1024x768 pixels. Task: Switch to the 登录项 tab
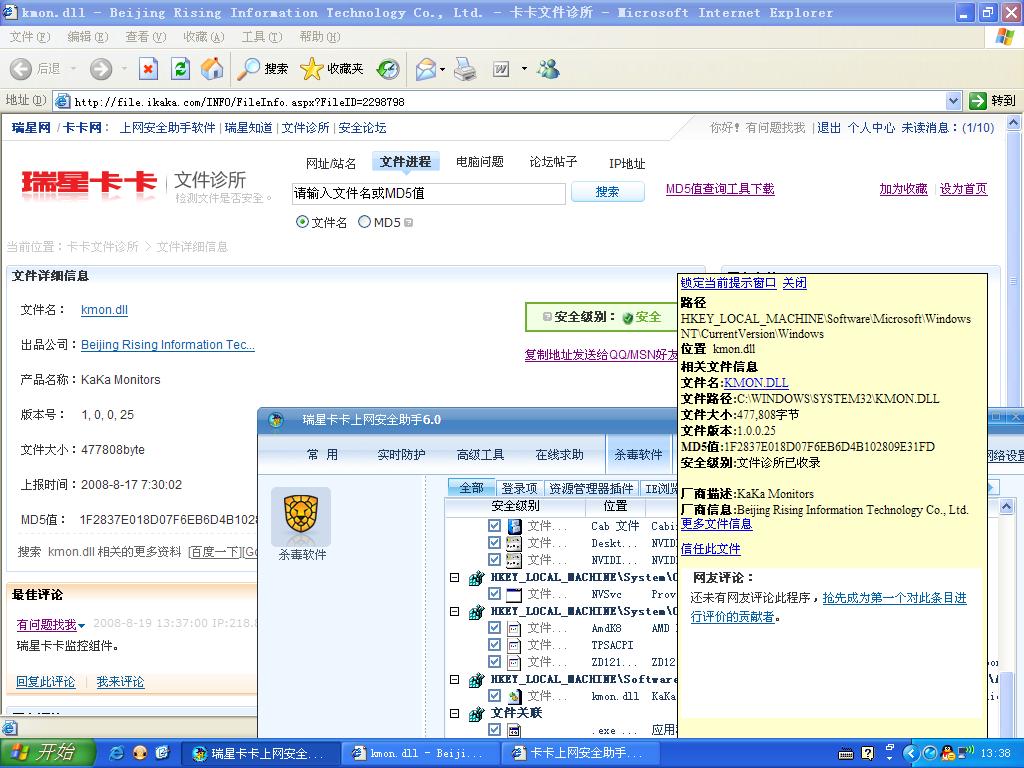click(x=519, y=488)
